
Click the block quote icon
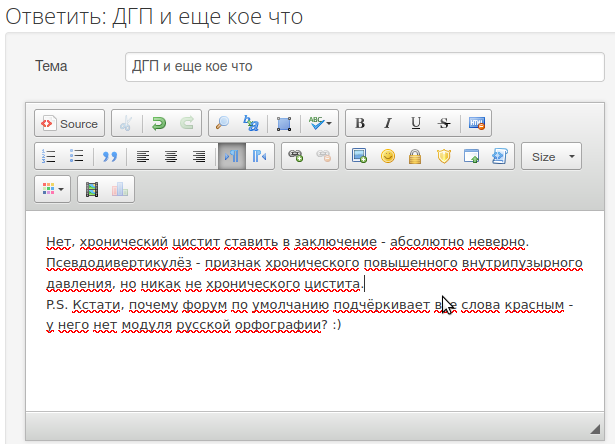(x=110, y=156)
